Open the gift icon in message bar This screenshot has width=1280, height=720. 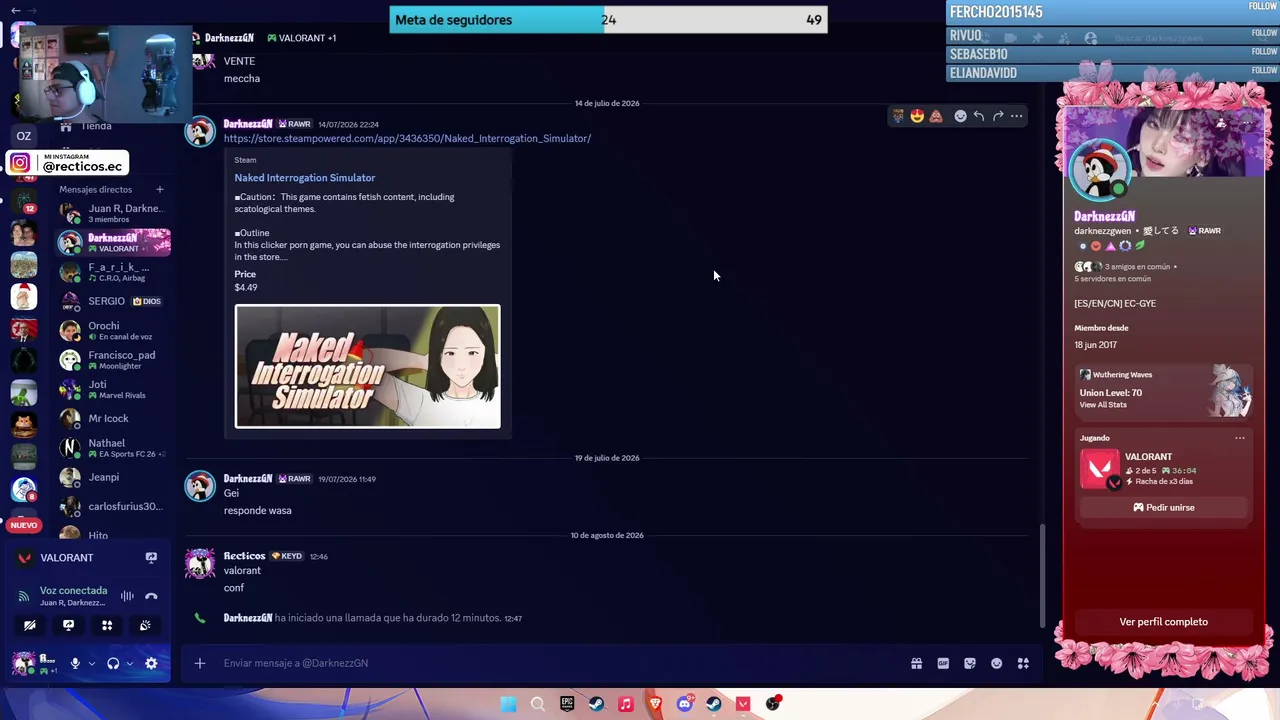[916, 663]
